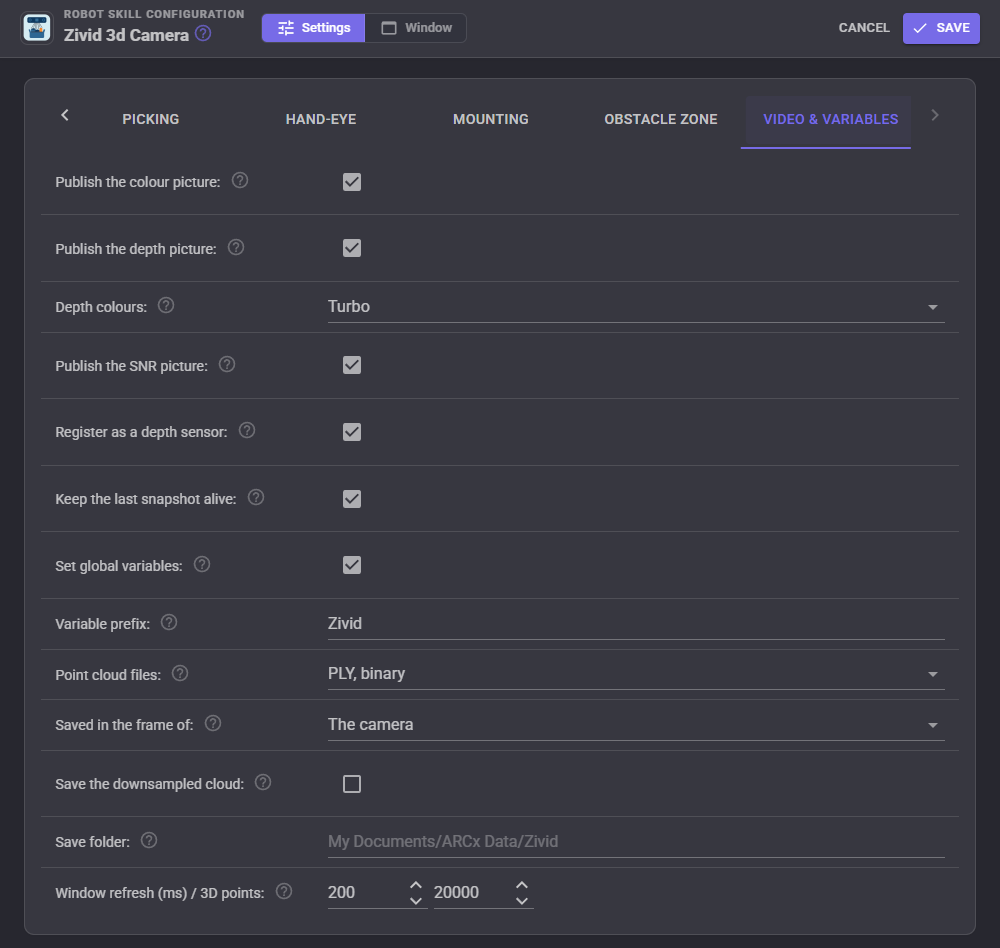Image resolution: width=1000 pixels, height=948 pixels.
Task: Show help for Save folder
Action: click(149, 841)
